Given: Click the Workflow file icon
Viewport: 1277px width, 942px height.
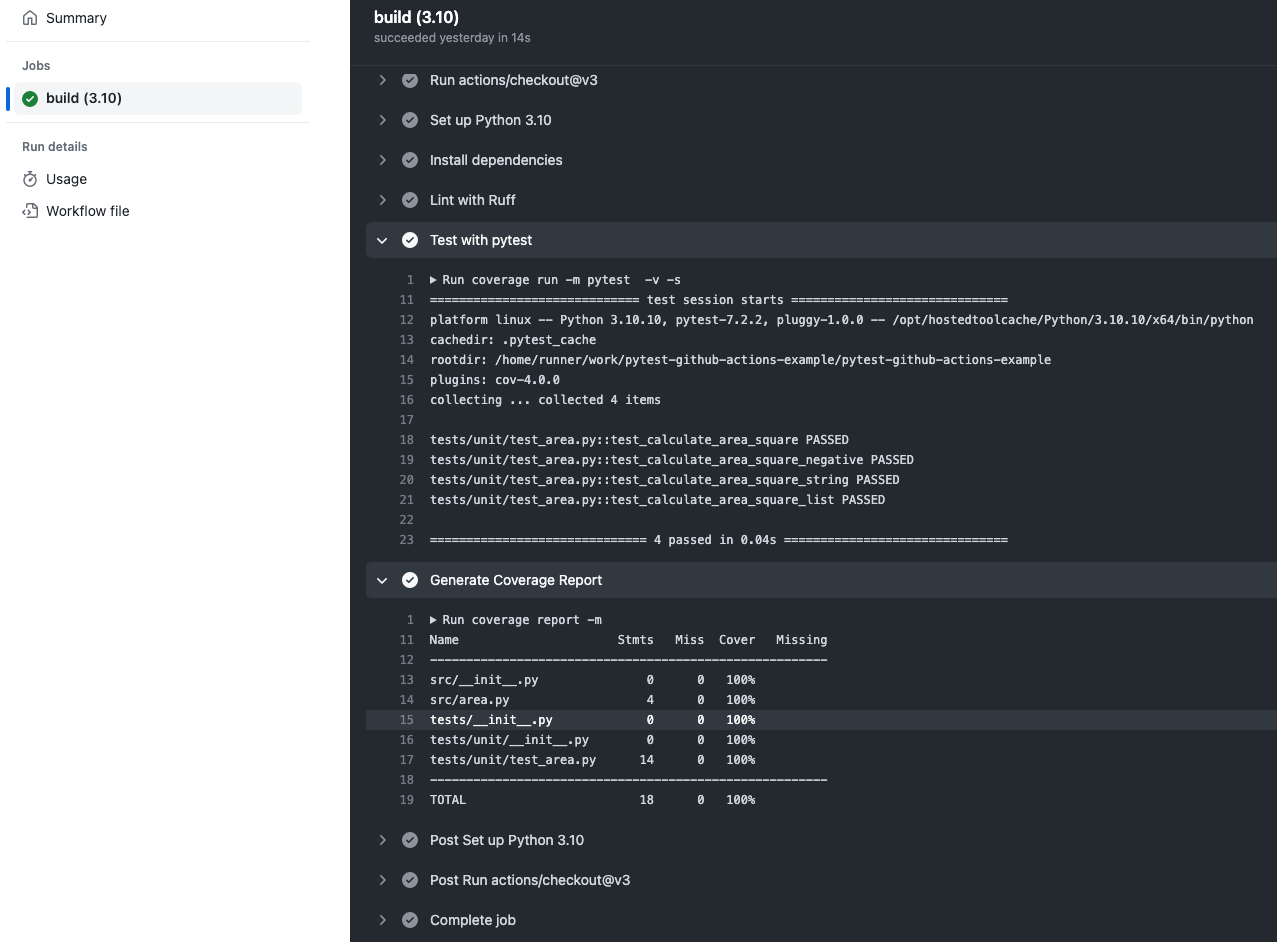Looking at the screenshot, I should pyautogui.click(x=31, y=210).
